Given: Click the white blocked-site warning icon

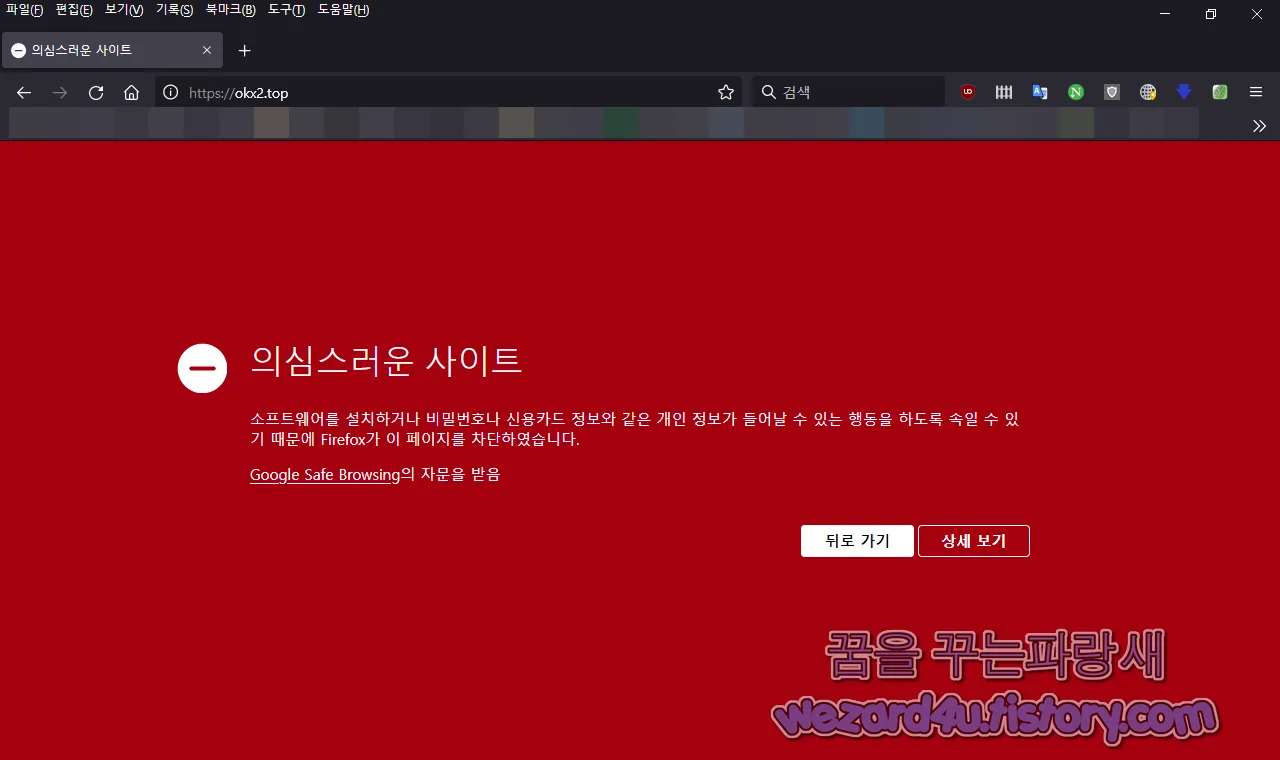Looking at the screenshot, I should (203, 368).
